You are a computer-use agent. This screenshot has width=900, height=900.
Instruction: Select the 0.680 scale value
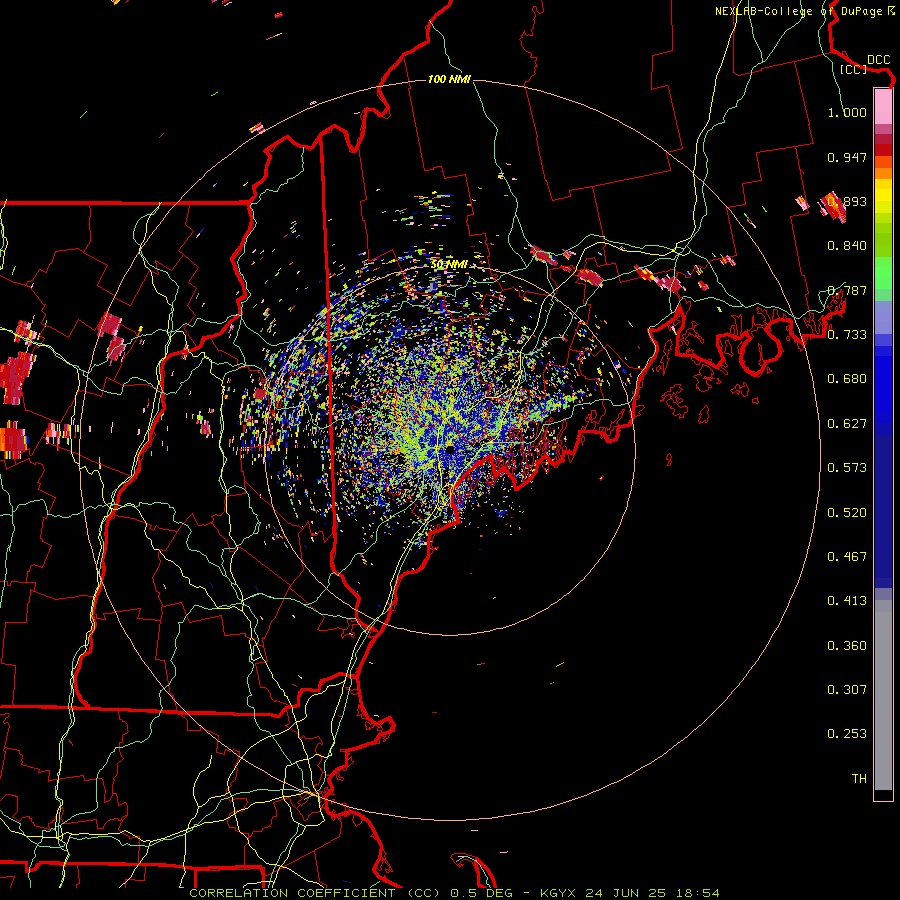click(x=847, y=379)
